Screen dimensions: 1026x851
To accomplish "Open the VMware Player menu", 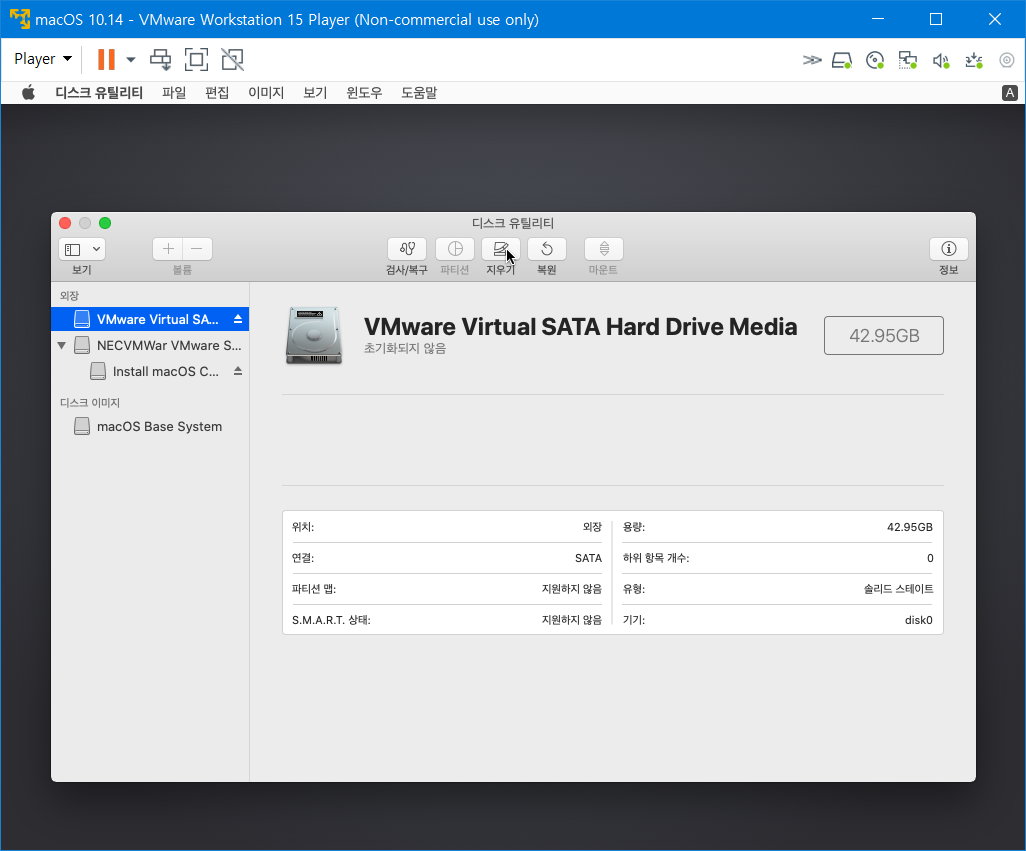I will tap(43, 59).
